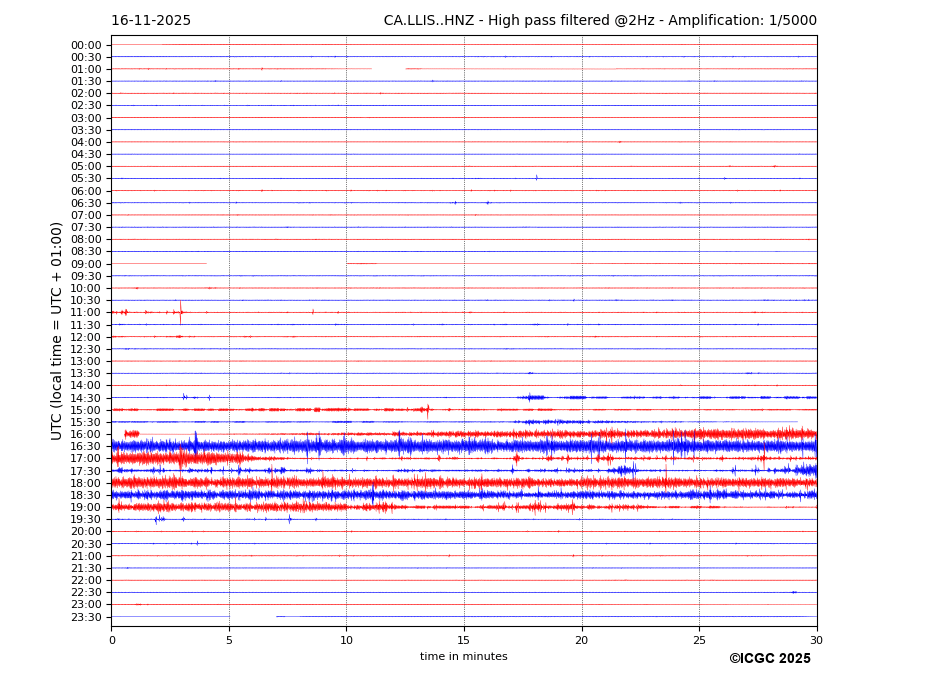Click the 5 tick on the minutes axis
Screen dimensions: 927x696
click(229, 640)
